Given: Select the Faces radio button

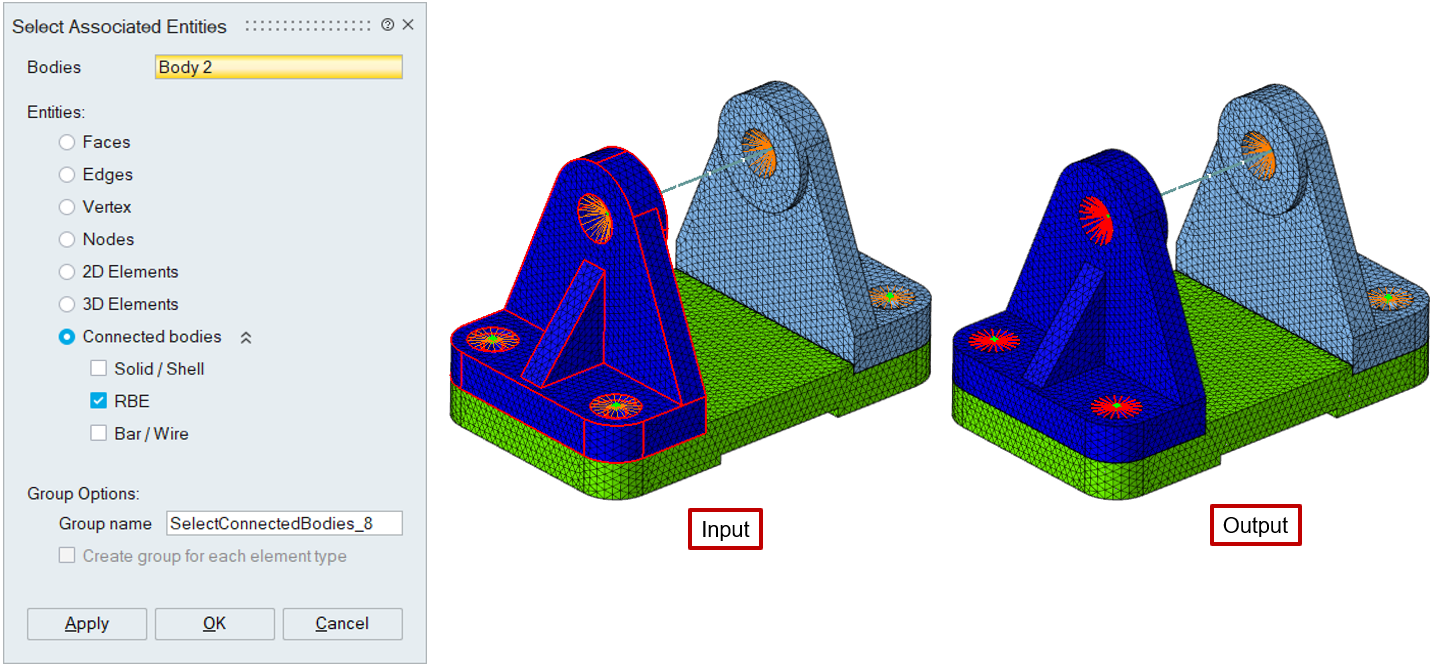Looking at the screenshot, I should pos(67,143).
